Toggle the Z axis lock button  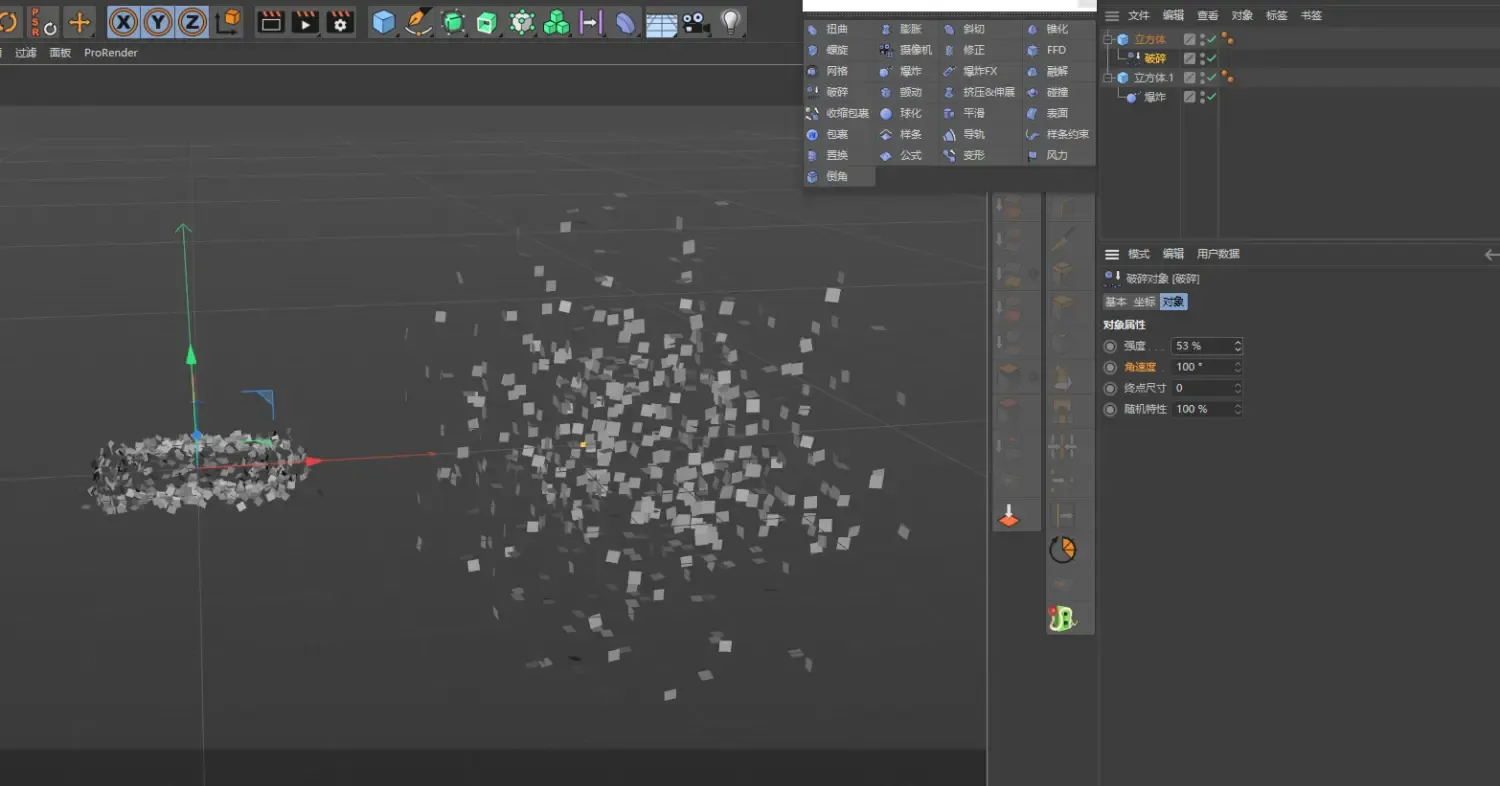[193, 21]
